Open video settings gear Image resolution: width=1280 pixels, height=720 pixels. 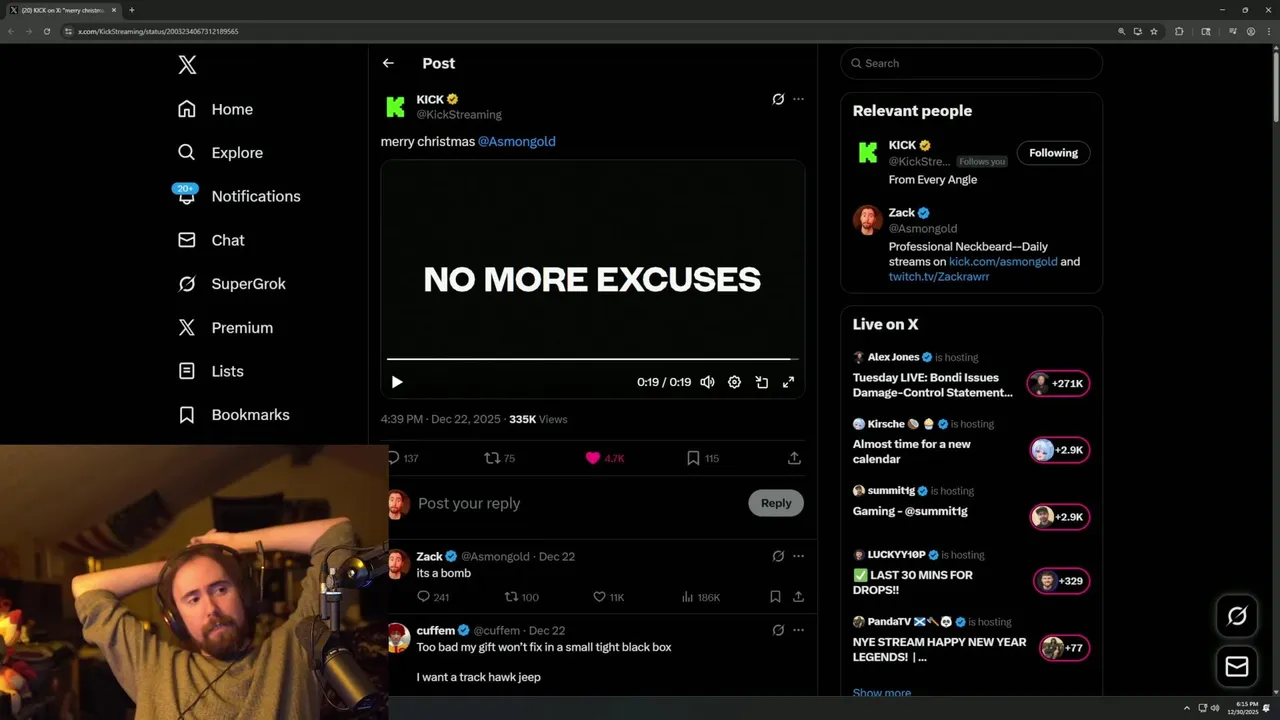[734, 382]
